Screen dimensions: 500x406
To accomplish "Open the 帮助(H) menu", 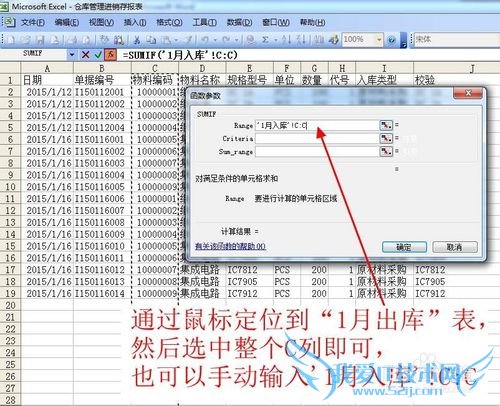I will point(312,22).
